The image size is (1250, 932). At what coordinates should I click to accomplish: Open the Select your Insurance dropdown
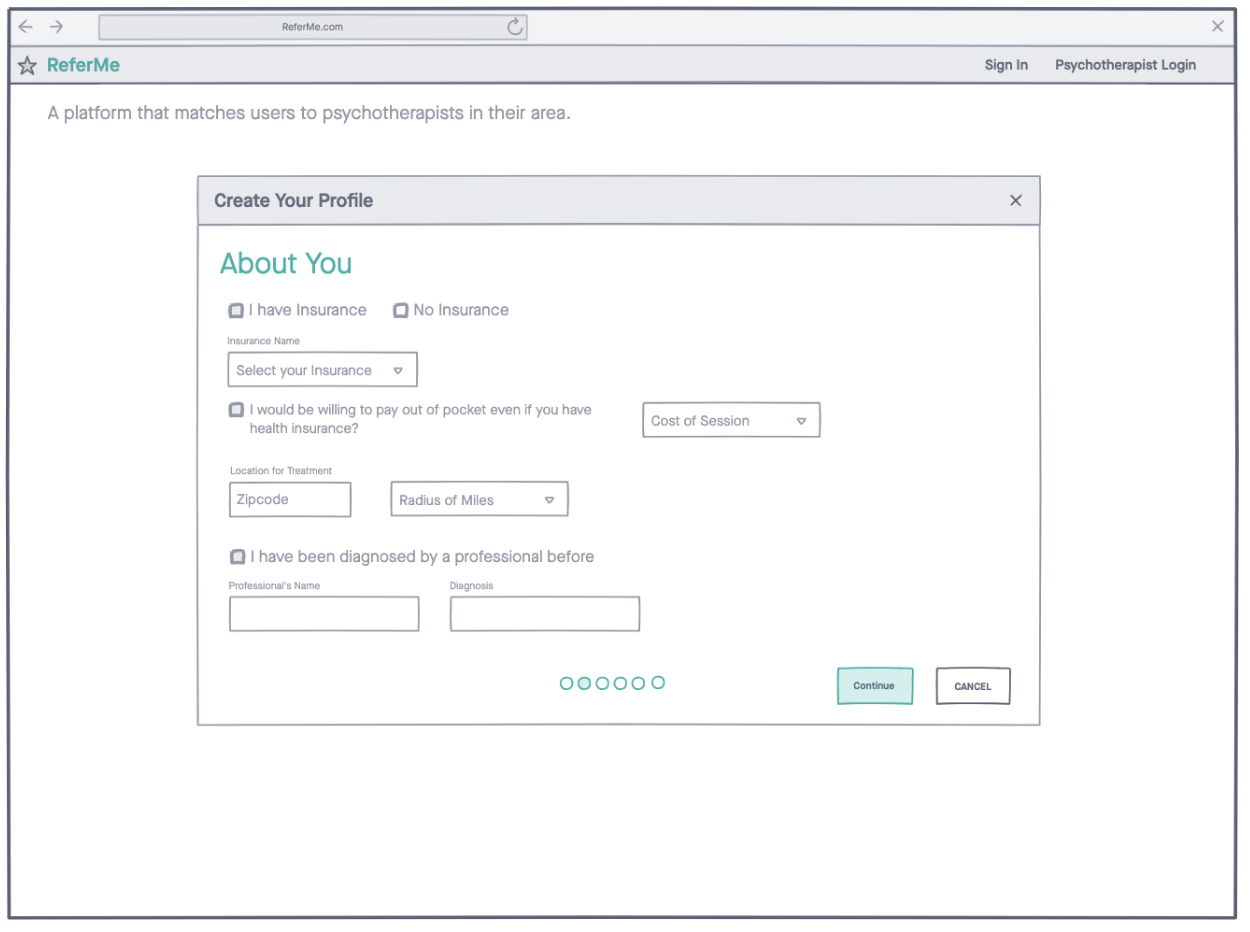pyautogui.click(x=322, y=370)
